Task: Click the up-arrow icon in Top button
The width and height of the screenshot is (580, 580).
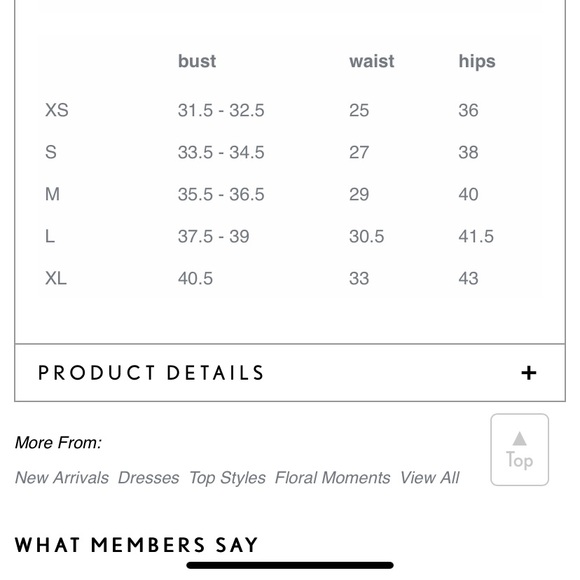Action: 519,439
